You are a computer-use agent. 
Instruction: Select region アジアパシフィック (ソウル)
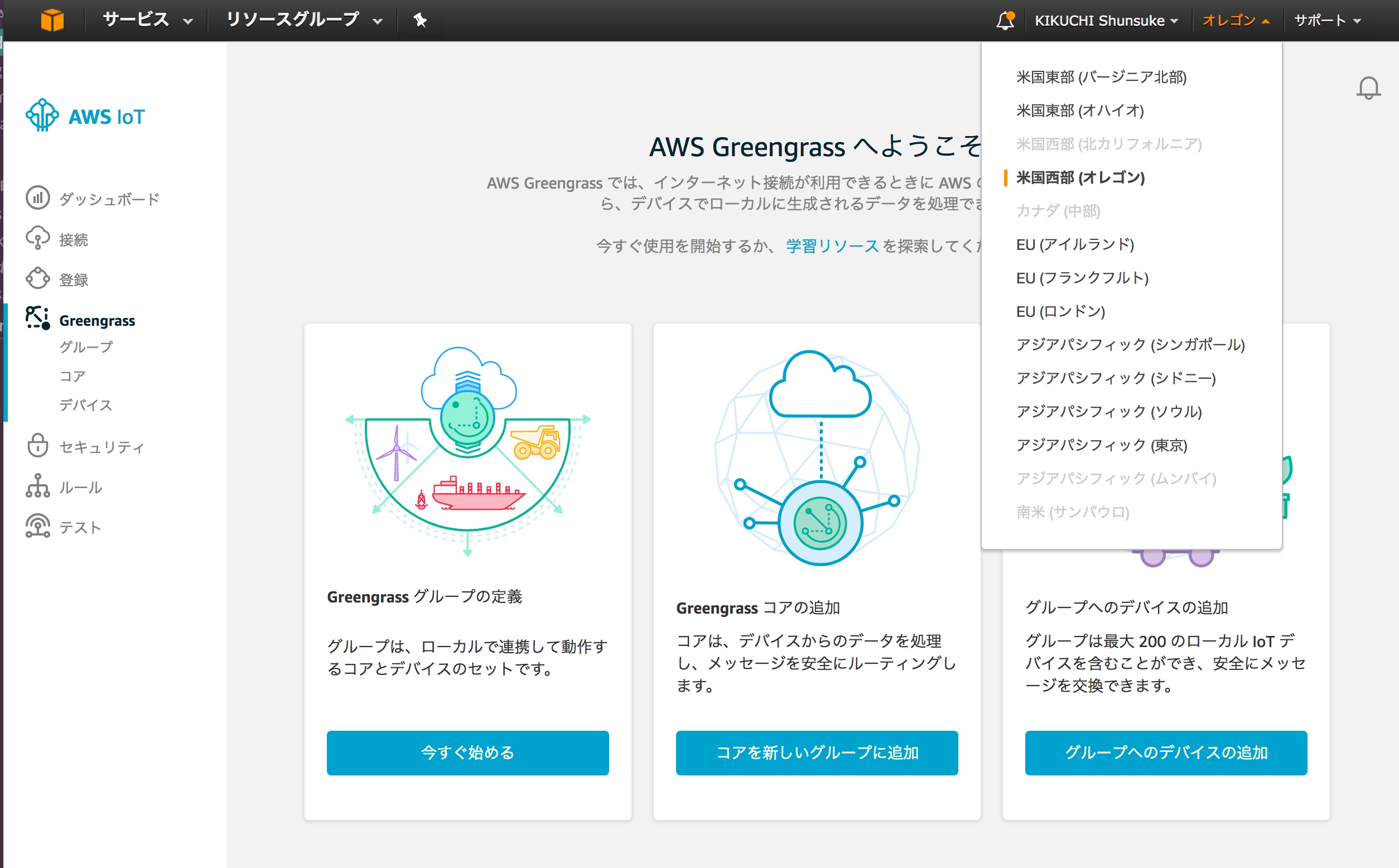point(1108,411)
